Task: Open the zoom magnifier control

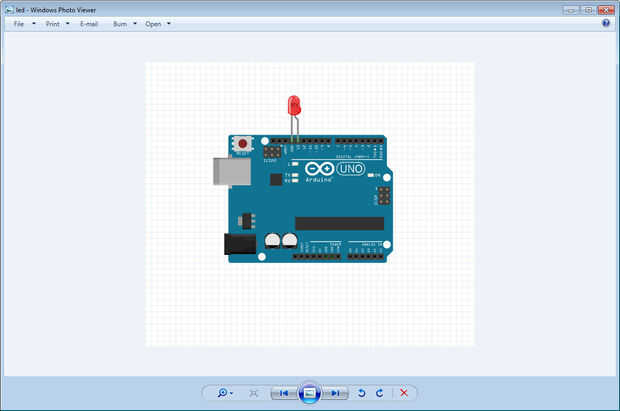Action: click(225, 393)
